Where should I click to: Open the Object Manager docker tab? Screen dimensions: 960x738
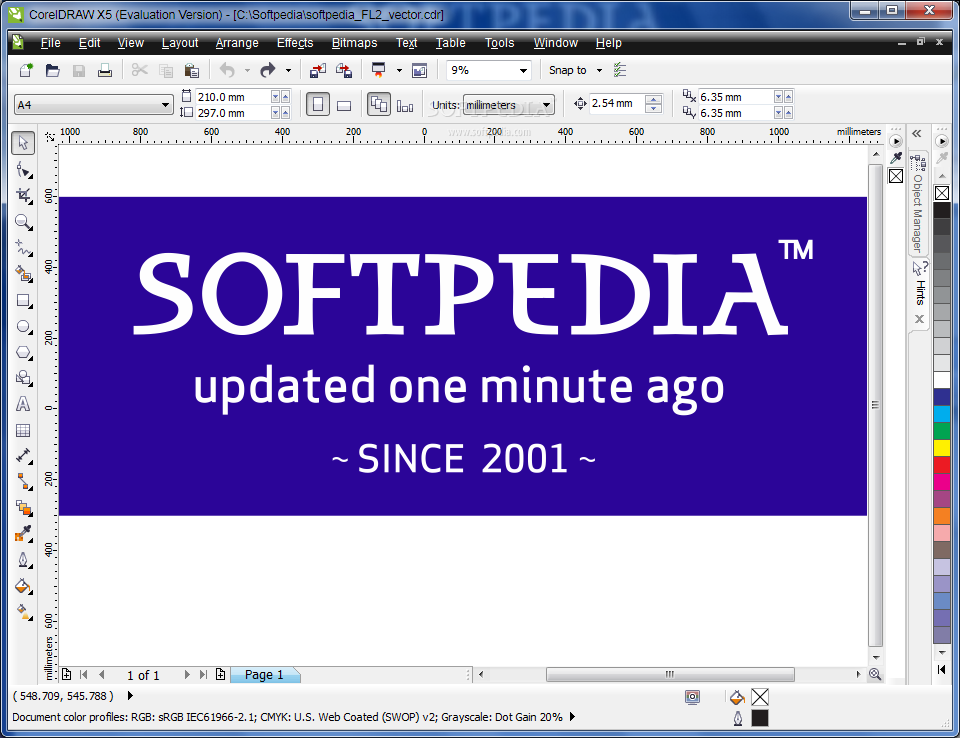[x=917, y=205]
